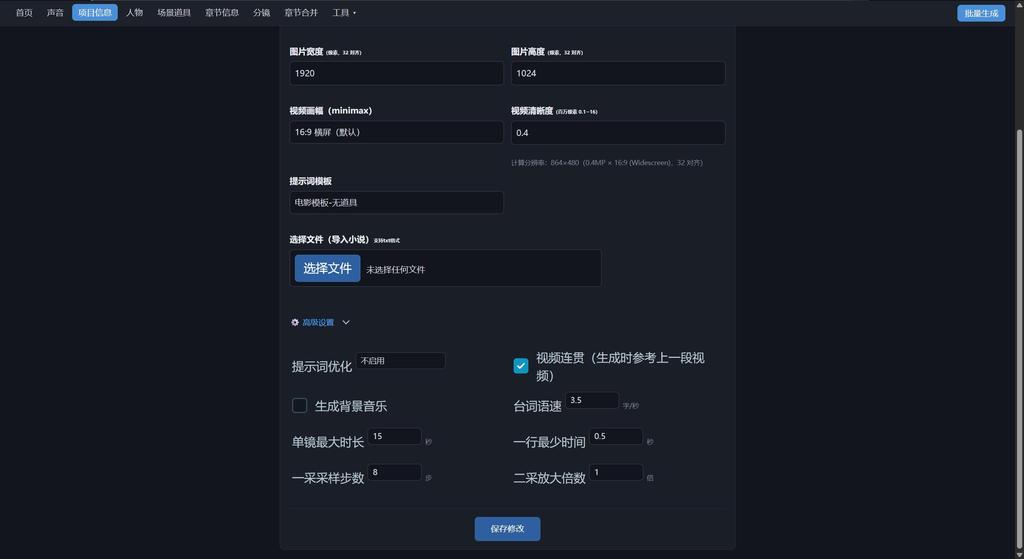Click the 保存修改 button
The height and width of the screenshot is (559, 1024).
[507, 529]
